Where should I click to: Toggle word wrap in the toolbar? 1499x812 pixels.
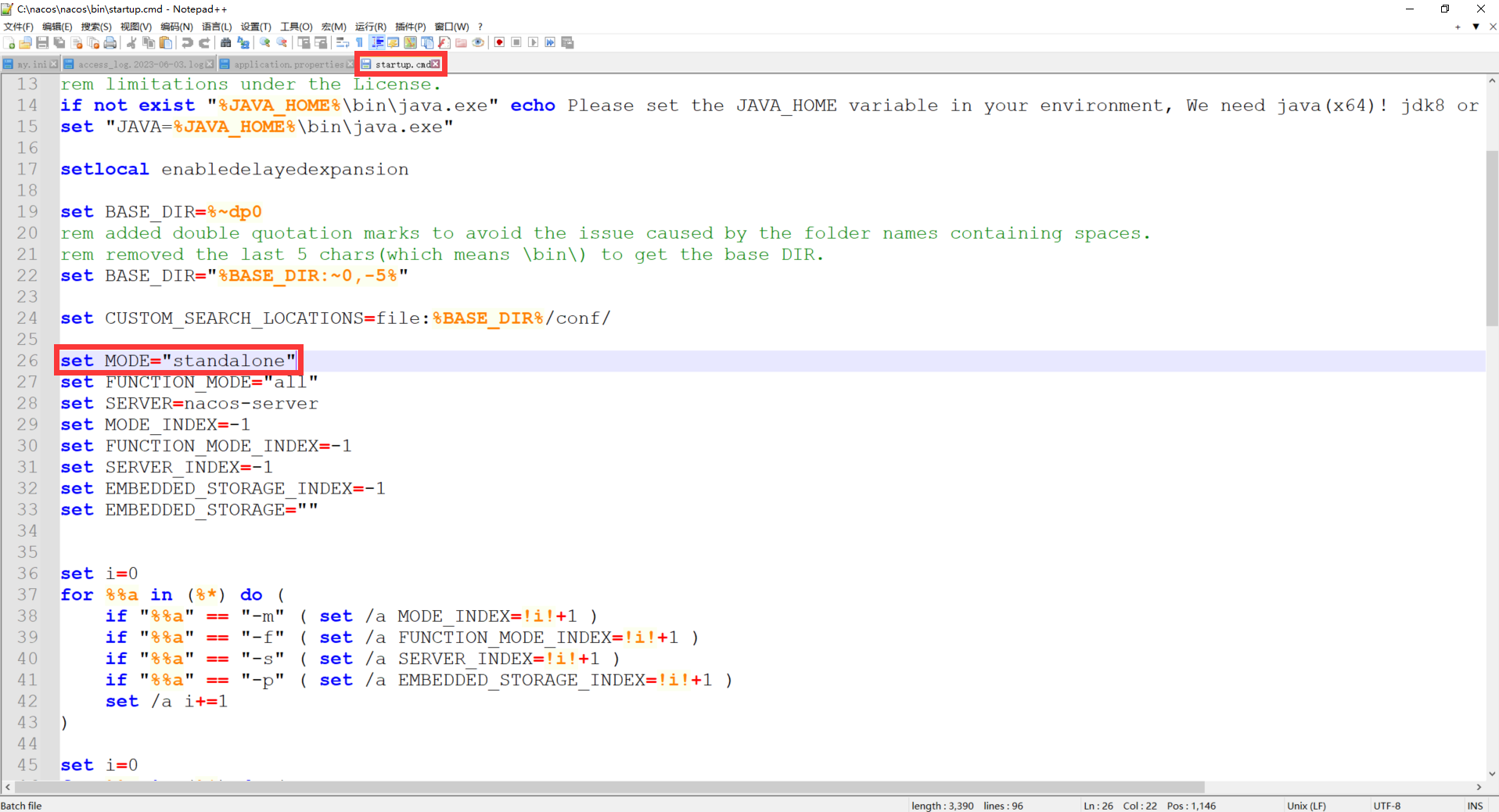[x=343, y=43]
